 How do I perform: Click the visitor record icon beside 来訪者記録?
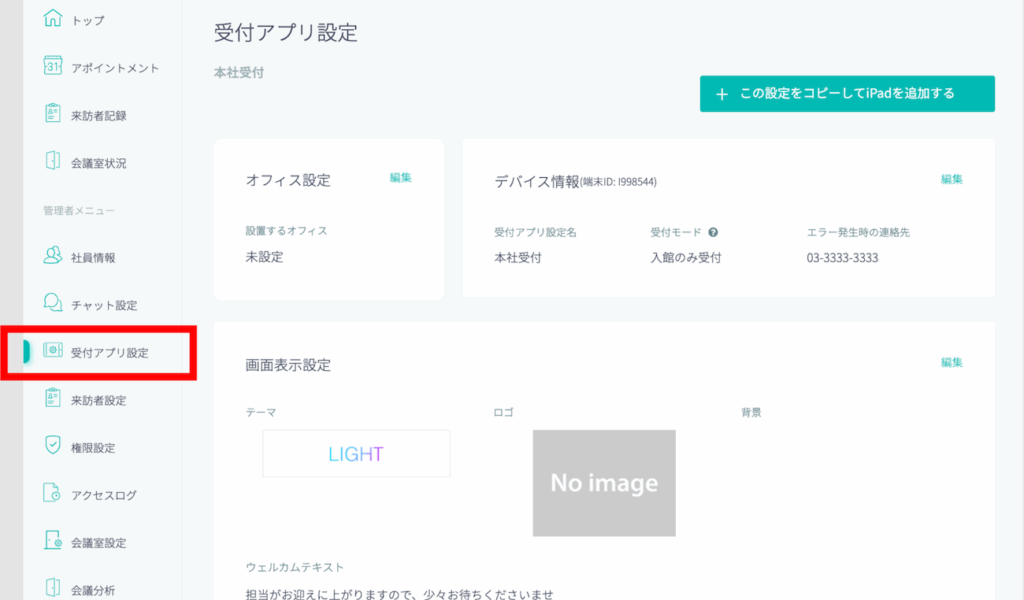tap(54, 114)
